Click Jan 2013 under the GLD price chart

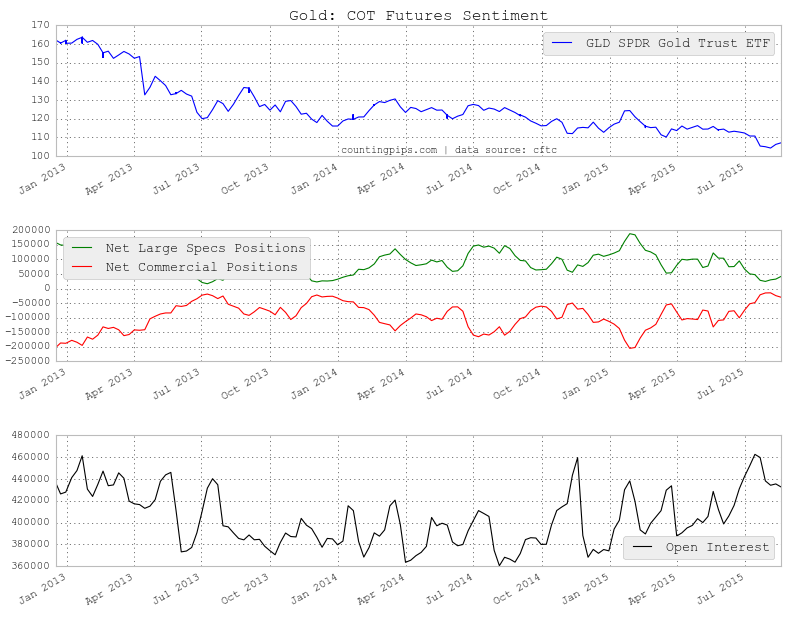(42, 179)
